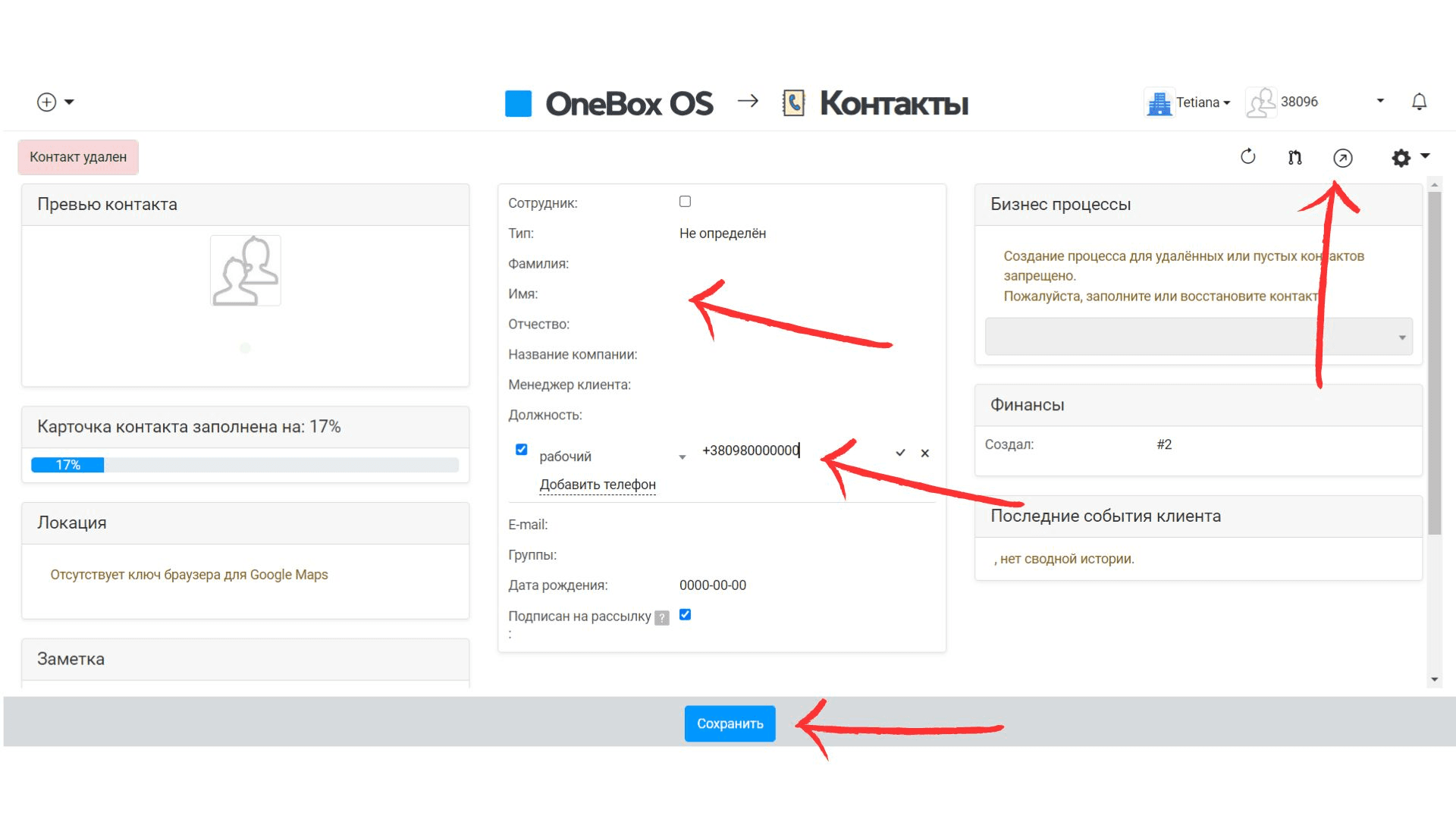Viewport: 1456px width, 819px height.
Task: Expand the 38096 user dropdown
Action: [1380, 101]
